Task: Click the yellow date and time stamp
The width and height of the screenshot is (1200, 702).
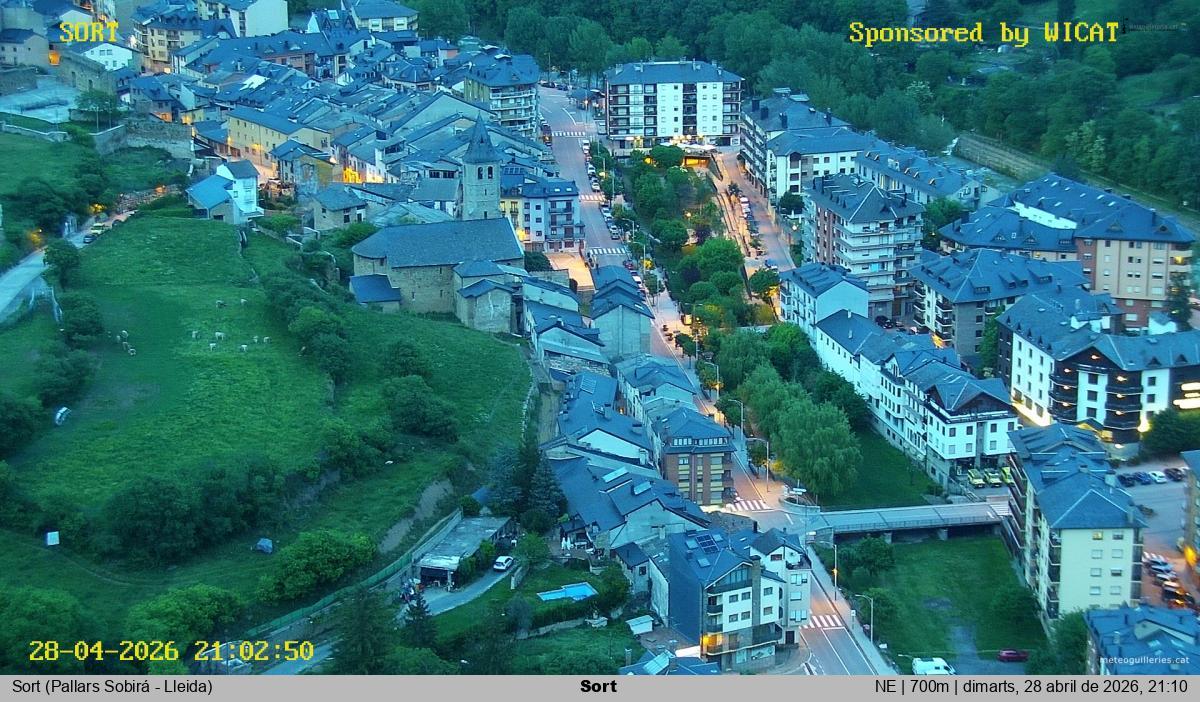Action: click(x=170, y=651)
